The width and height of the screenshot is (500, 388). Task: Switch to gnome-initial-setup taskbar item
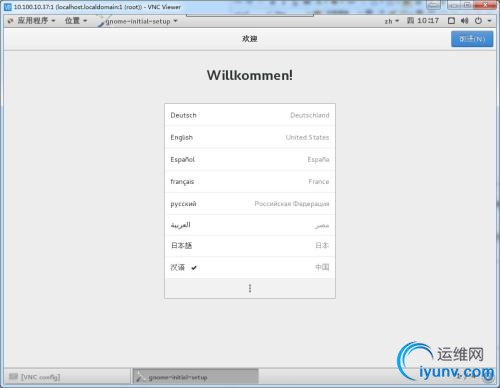point(195,377)
